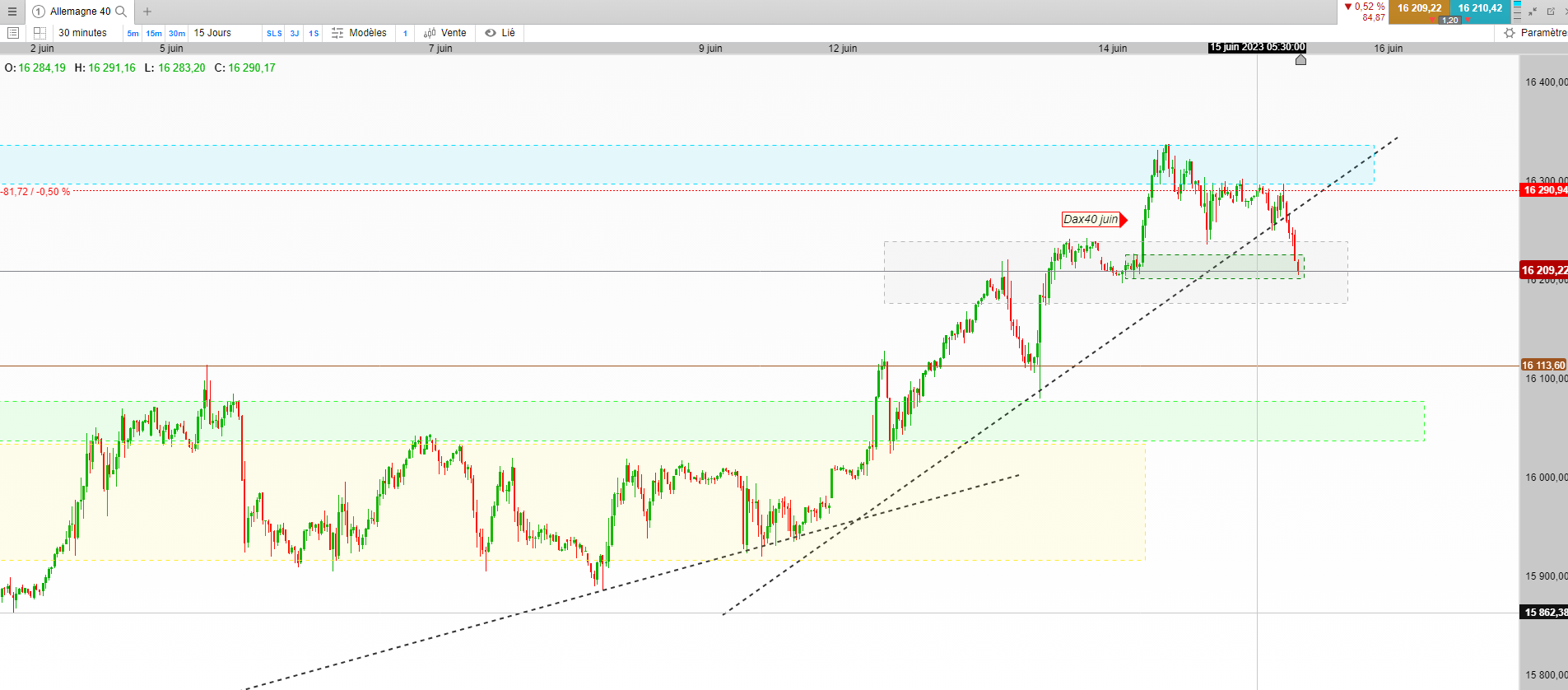Open the hamburger main menu

(x=12, y=12)
